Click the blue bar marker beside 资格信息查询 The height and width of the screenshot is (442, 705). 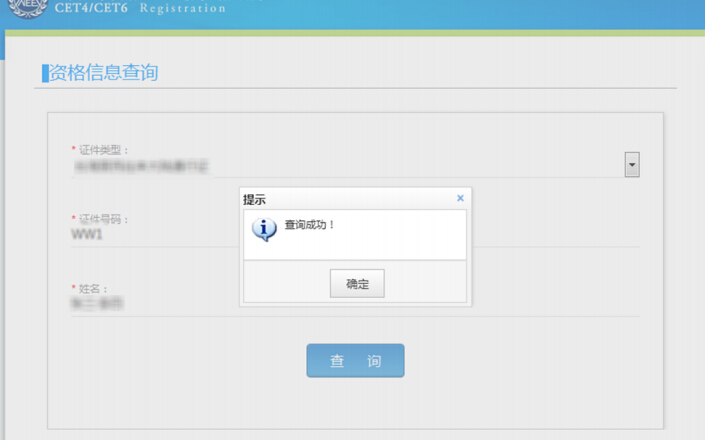(x=45, y=73)
